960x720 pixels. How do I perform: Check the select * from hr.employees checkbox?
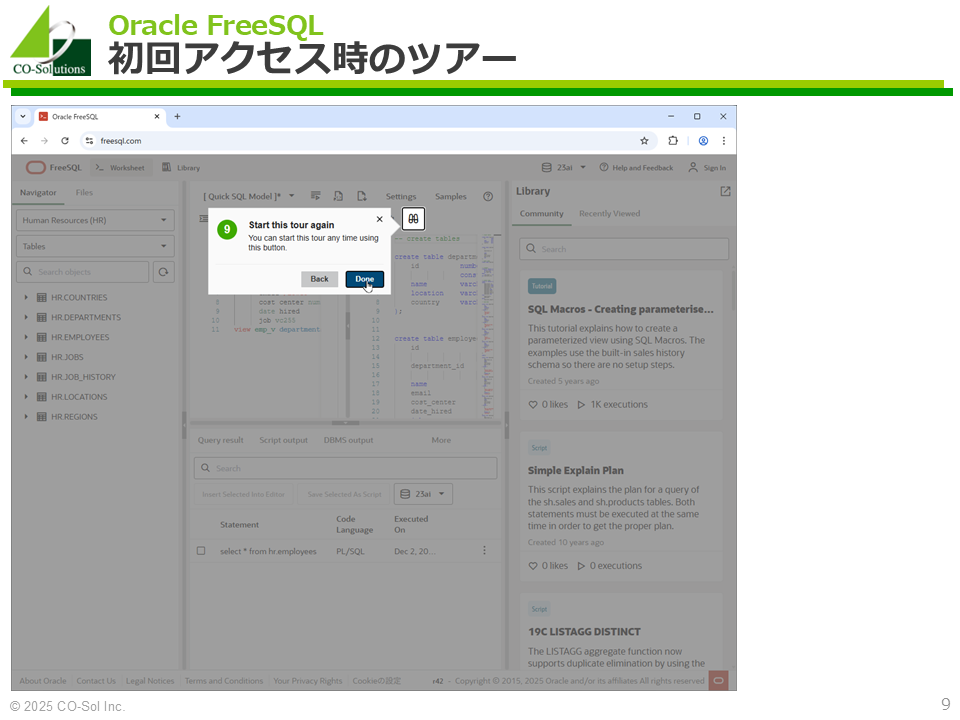point(201,551)
